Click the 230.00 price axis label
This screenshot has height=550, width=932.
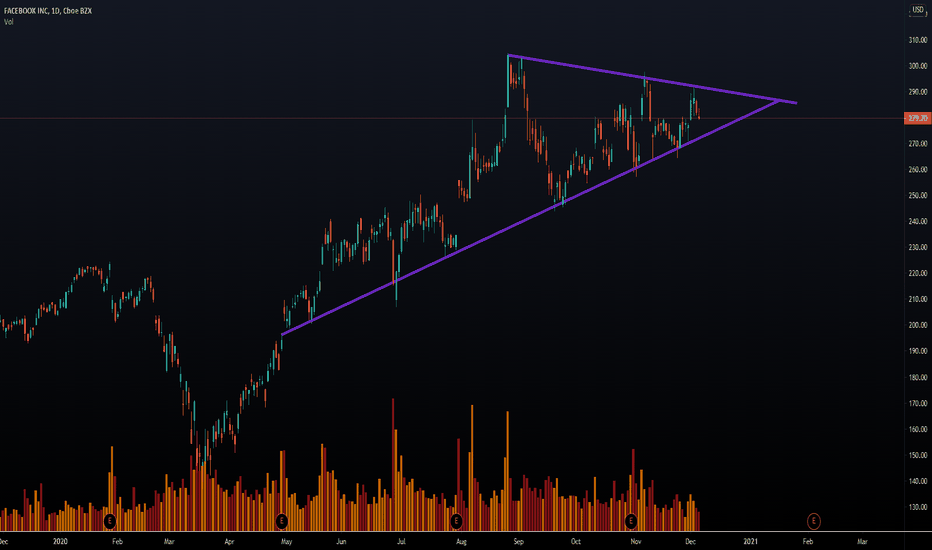pyautogui.click(x=918, y=247)
